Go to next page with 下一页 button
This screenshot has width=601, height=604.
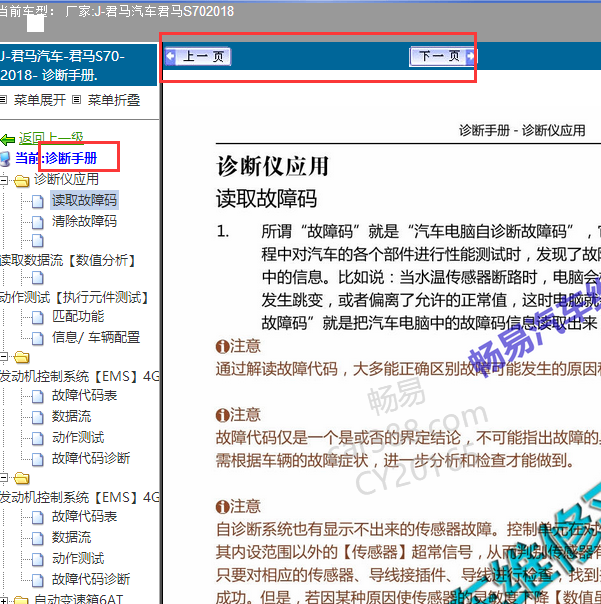[x=442, y=57]
